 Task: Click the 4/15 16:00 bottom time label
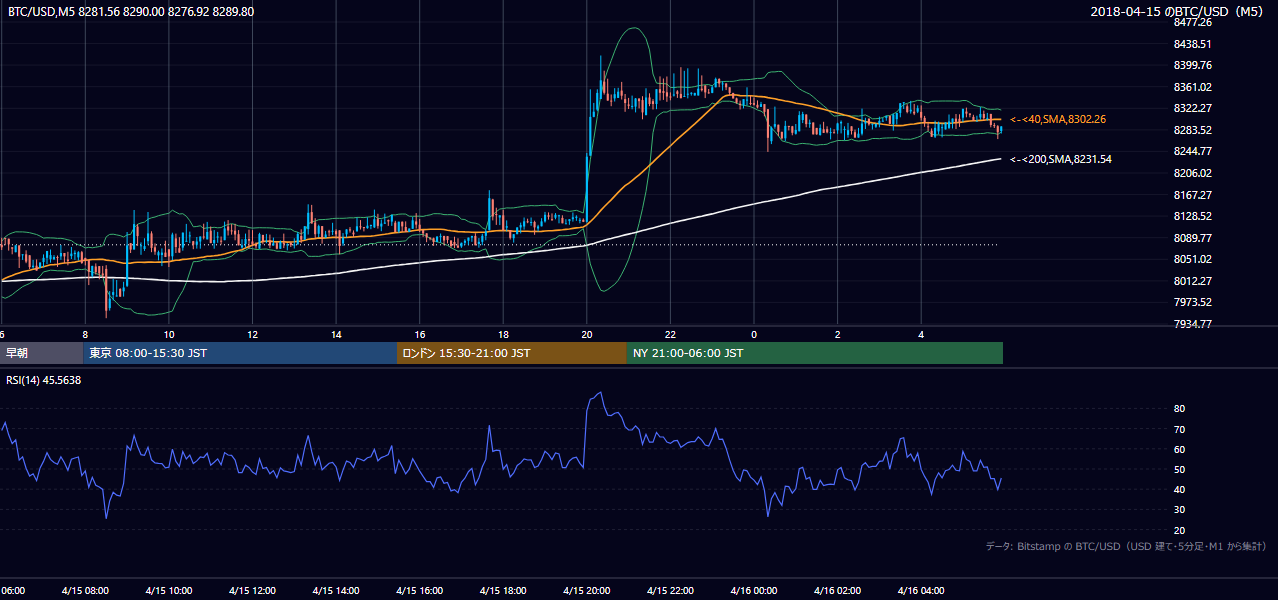pyautogui.click(x=419, y=591)
